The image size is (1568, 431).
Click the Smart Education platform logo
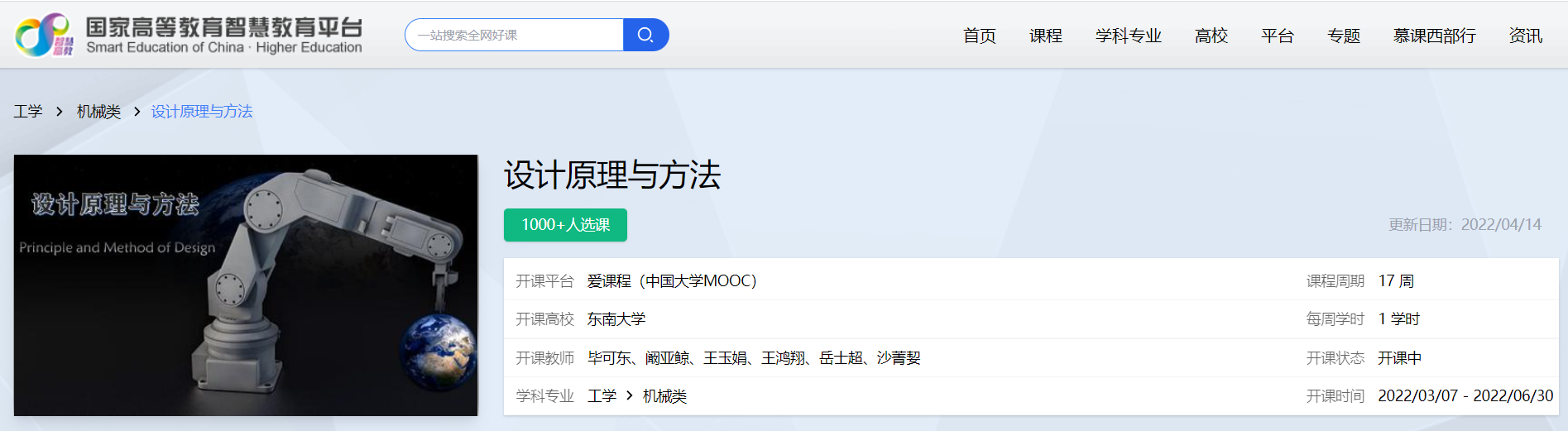click(x=189, y=36)
